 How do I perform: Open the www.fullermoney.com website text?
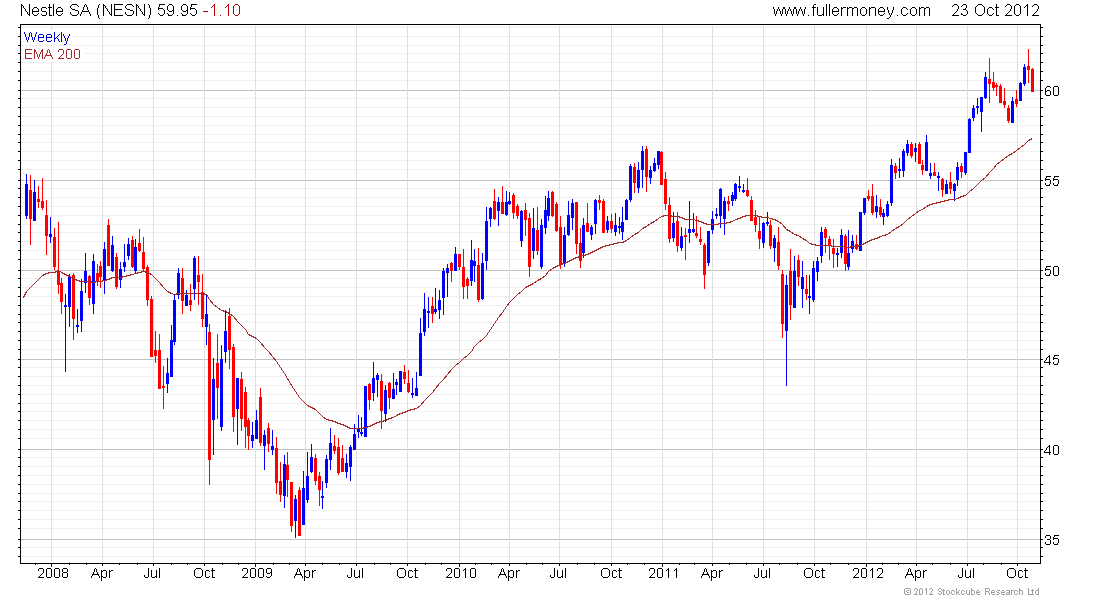852,11
